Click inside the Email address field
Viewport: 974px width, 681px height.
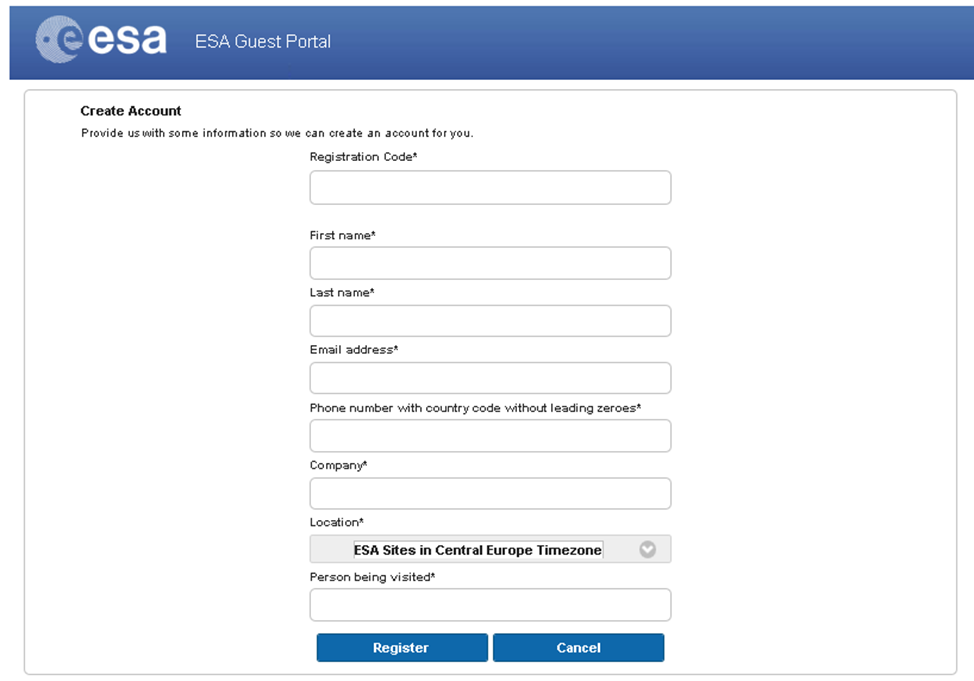point(490,378)
